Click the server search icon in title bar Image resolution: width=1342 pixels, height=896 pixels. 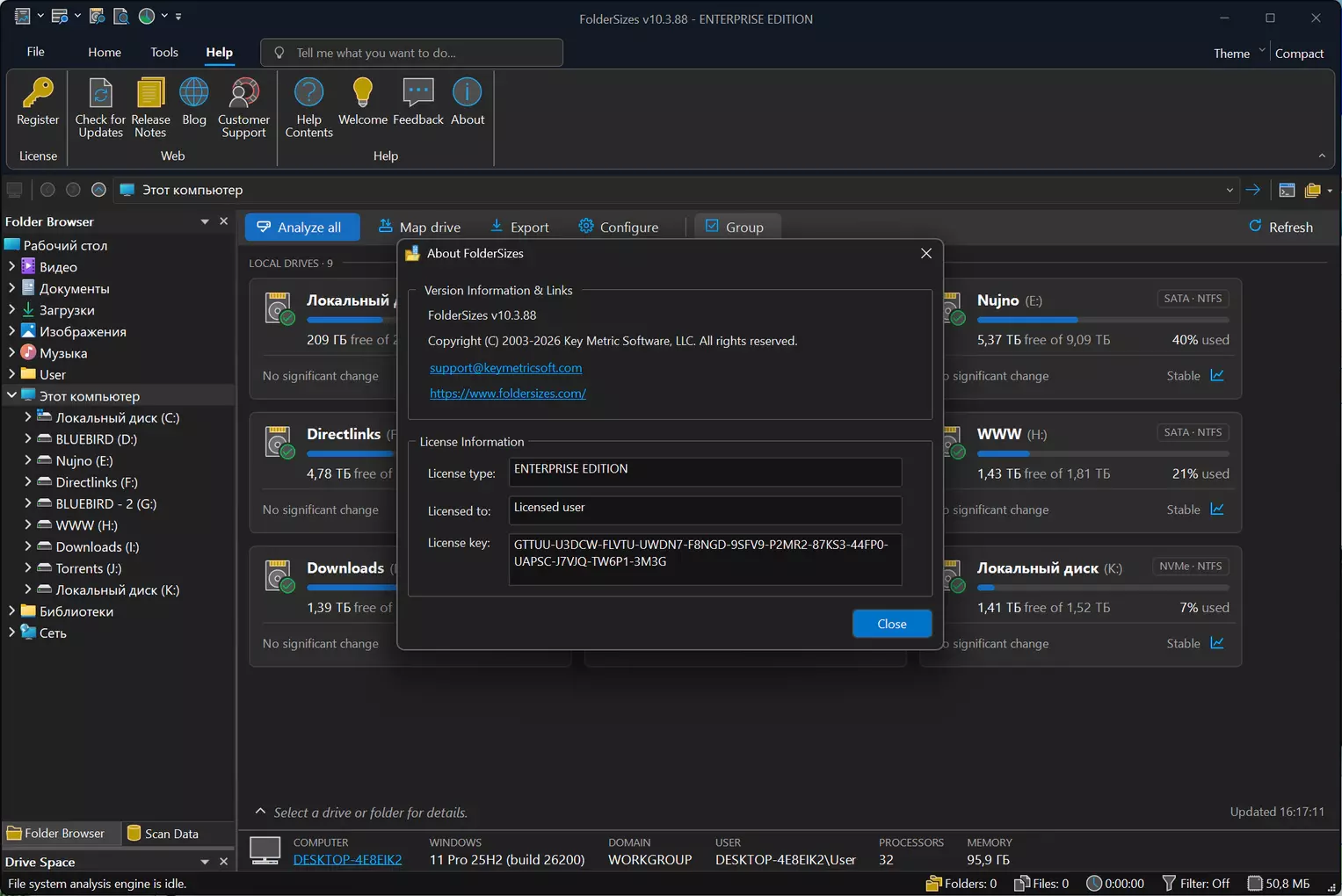pyautogui.click(x=60, y=16)
